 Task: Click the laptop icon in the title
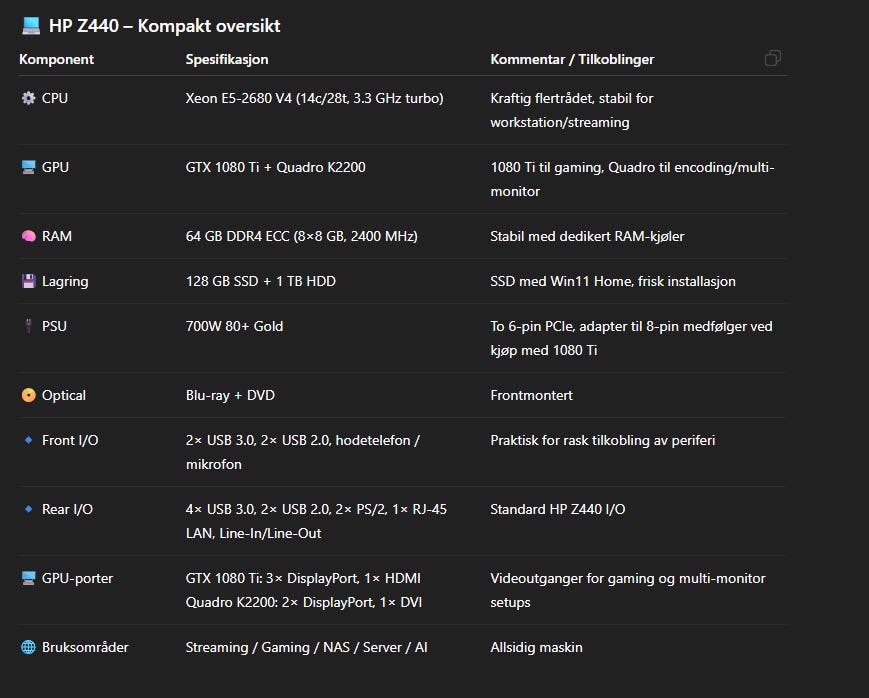30,26
